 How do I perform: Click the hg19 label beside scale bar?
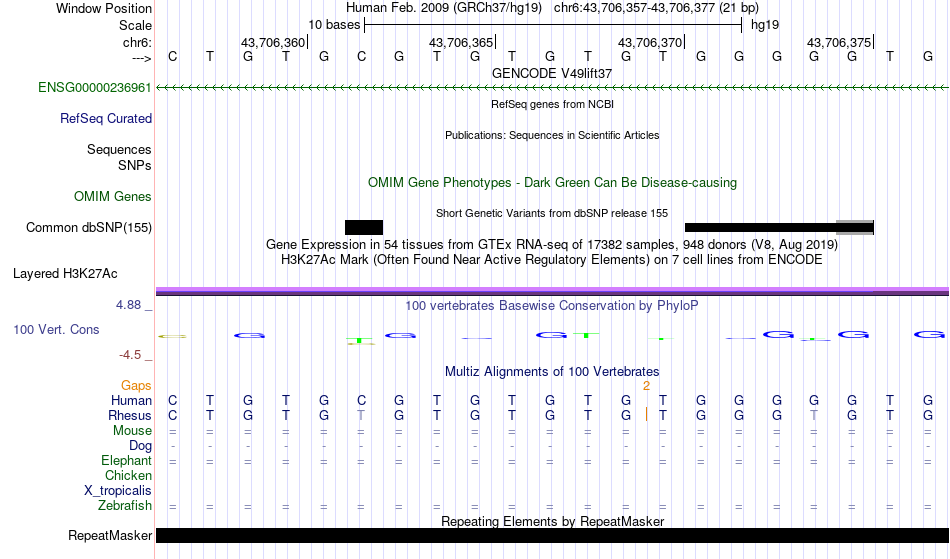click(765, 25)
